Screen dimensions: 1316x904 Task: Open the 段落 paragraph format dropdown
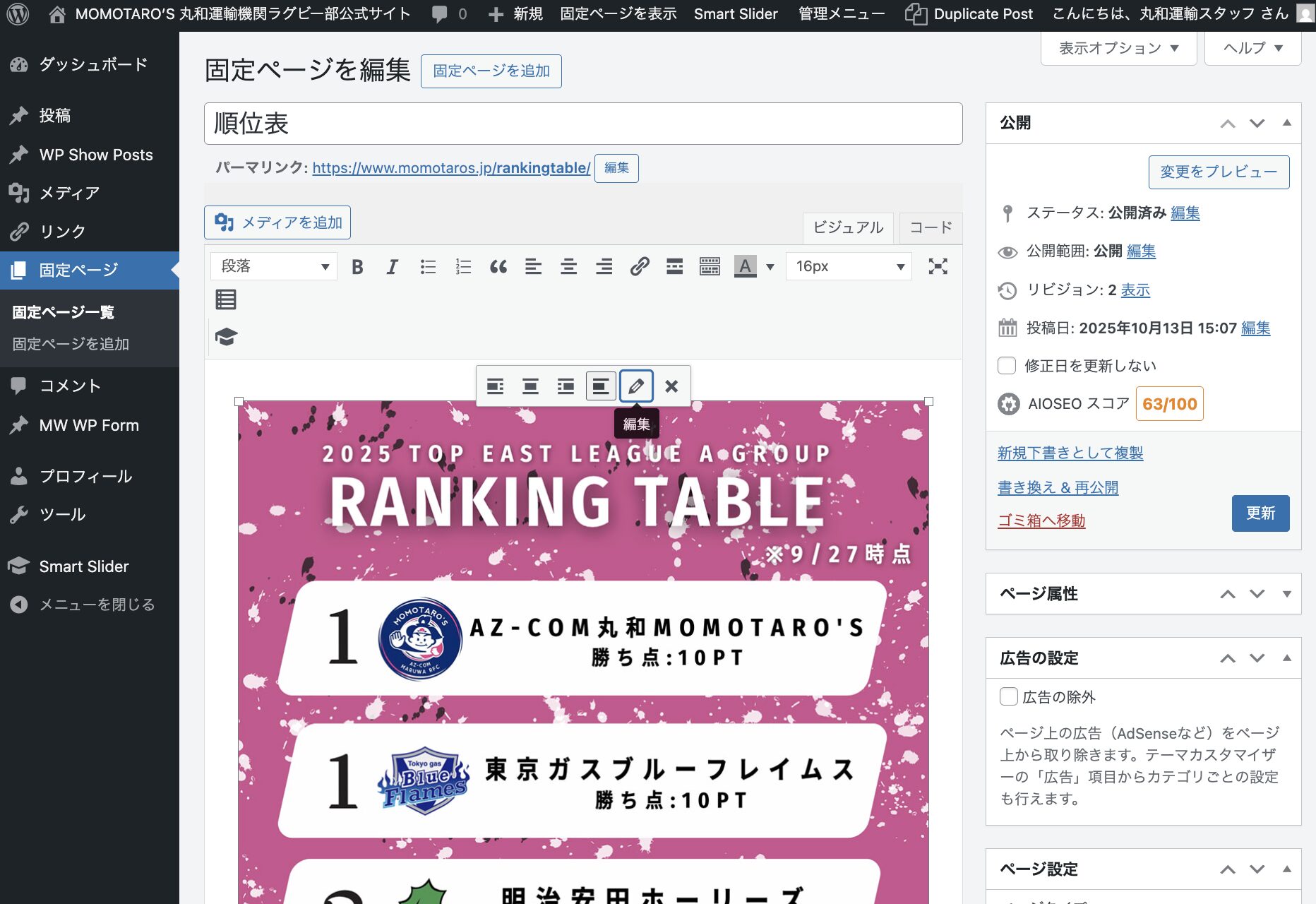tap(274, 266)
